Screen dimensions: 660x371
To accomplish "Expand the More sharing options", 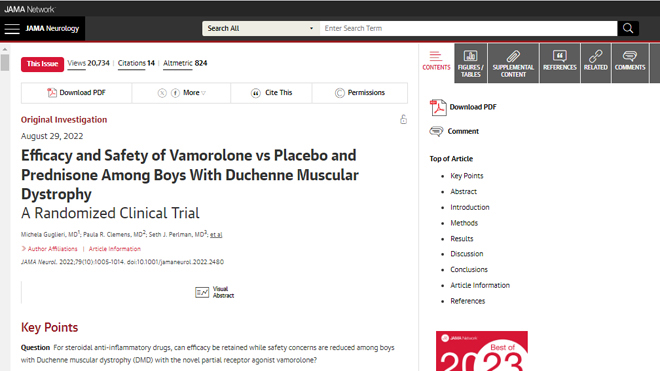I will (x=194, y=93).
